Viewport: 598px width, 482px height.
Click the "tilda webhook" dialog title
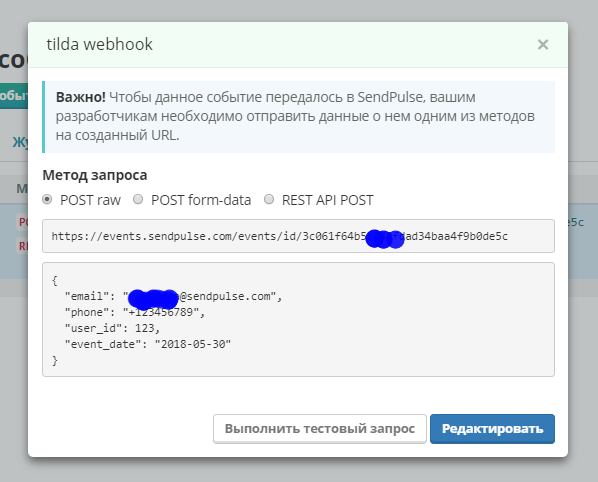(x=100, y=44)
